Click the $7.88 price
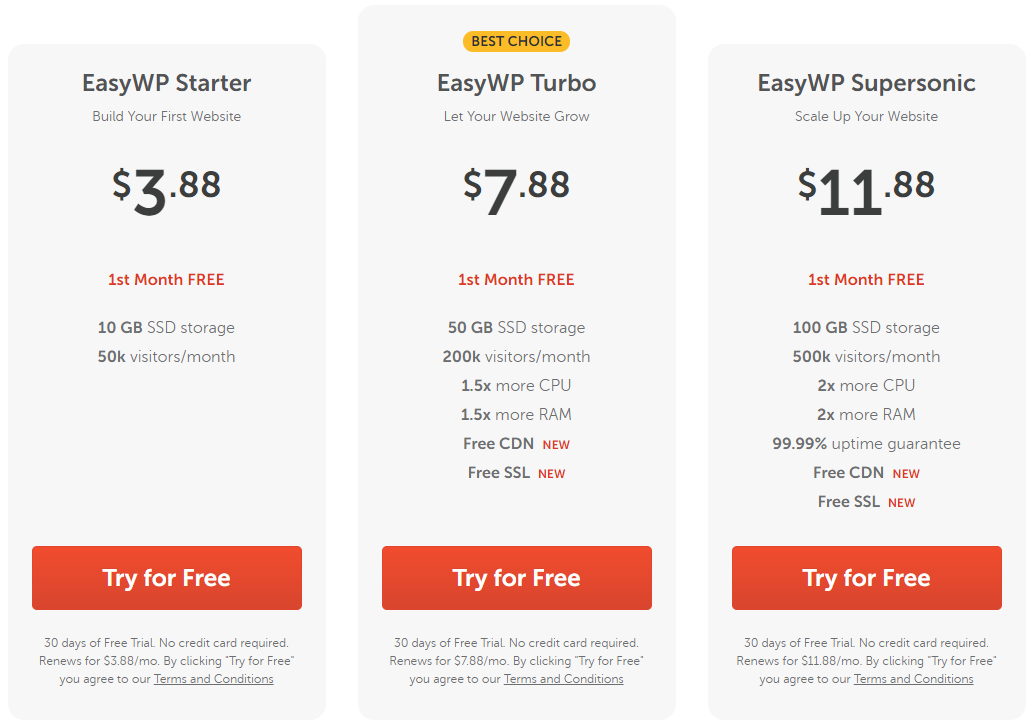This screenshot has height=728, width=1035. click(517, 191)
